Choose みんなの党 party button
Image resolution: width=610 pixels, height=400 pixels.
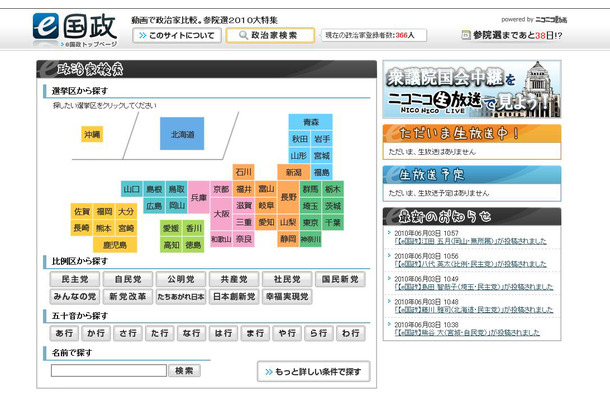75,296
